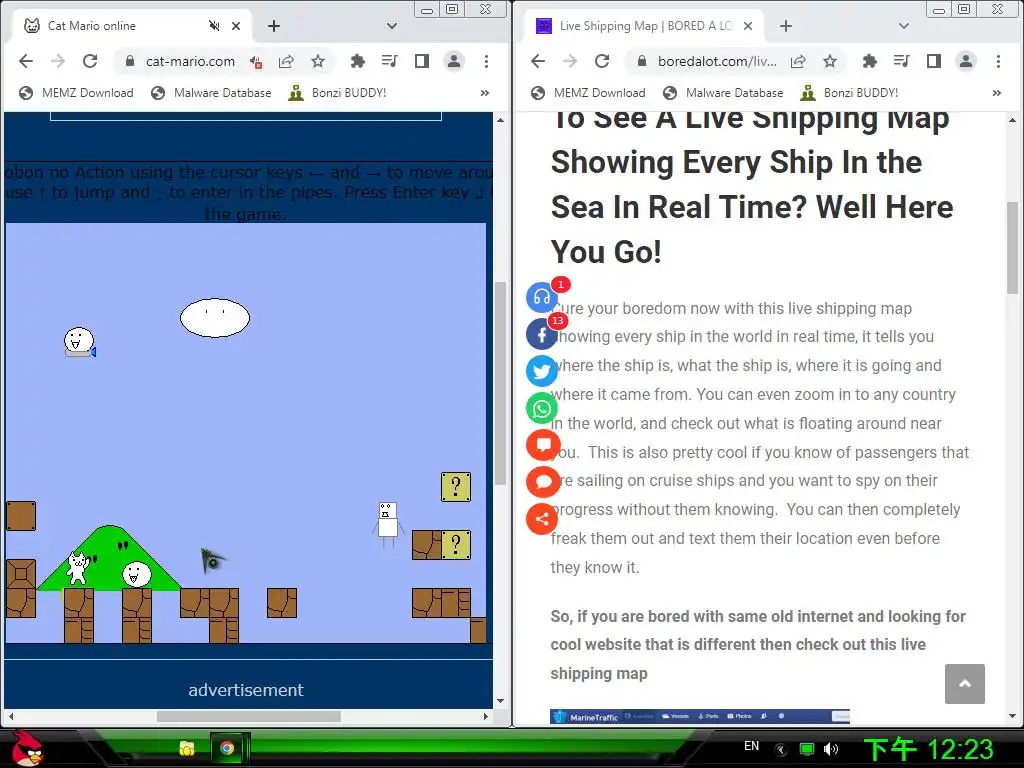Click the upper yellow question block in game
1024x768 pixels.
pos(456,487)
